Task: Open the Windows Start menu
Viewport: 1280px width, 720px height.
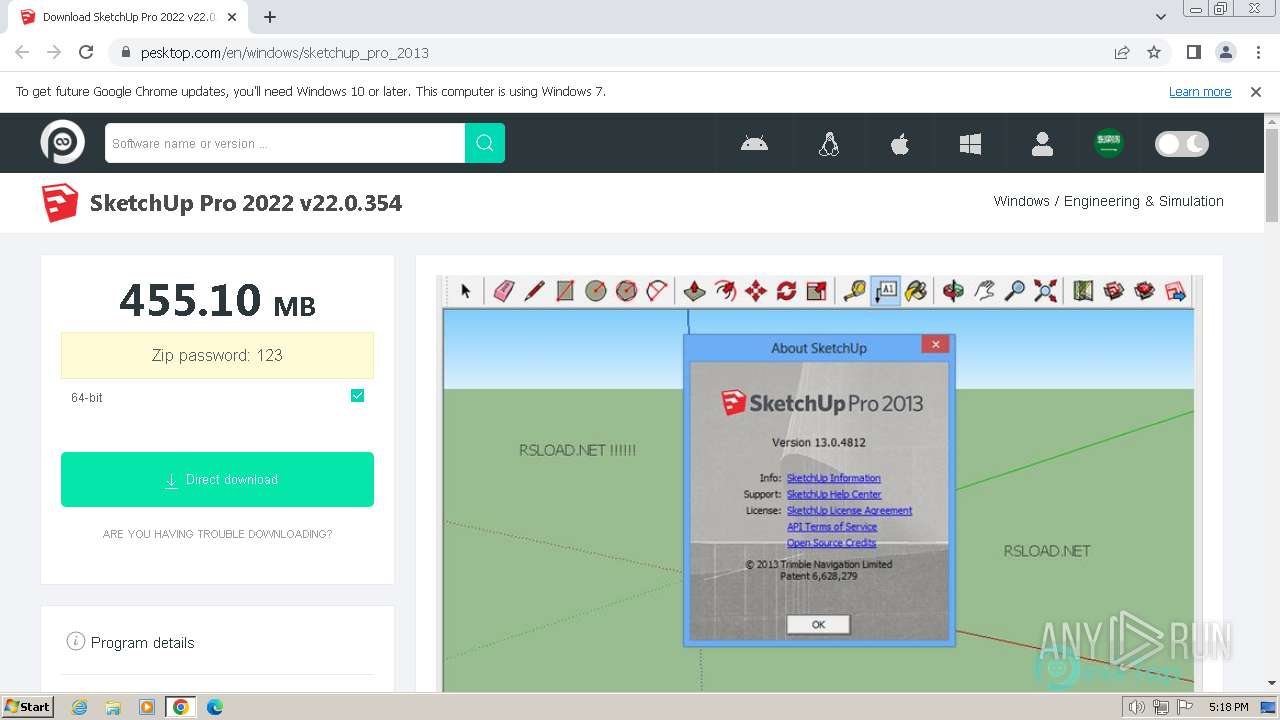Action: pos(27,707)
